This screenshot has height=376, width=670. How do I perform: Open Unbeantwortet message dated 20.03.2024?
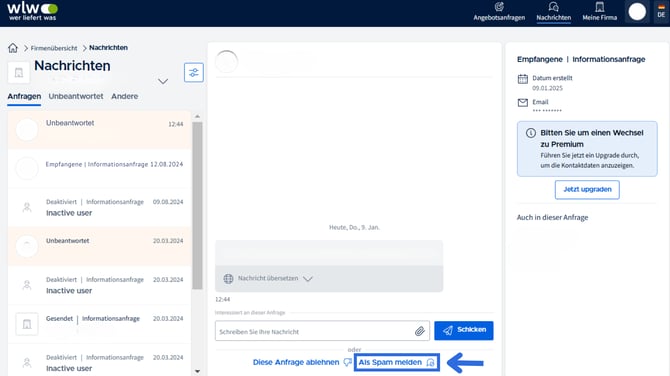click(99, 246)
